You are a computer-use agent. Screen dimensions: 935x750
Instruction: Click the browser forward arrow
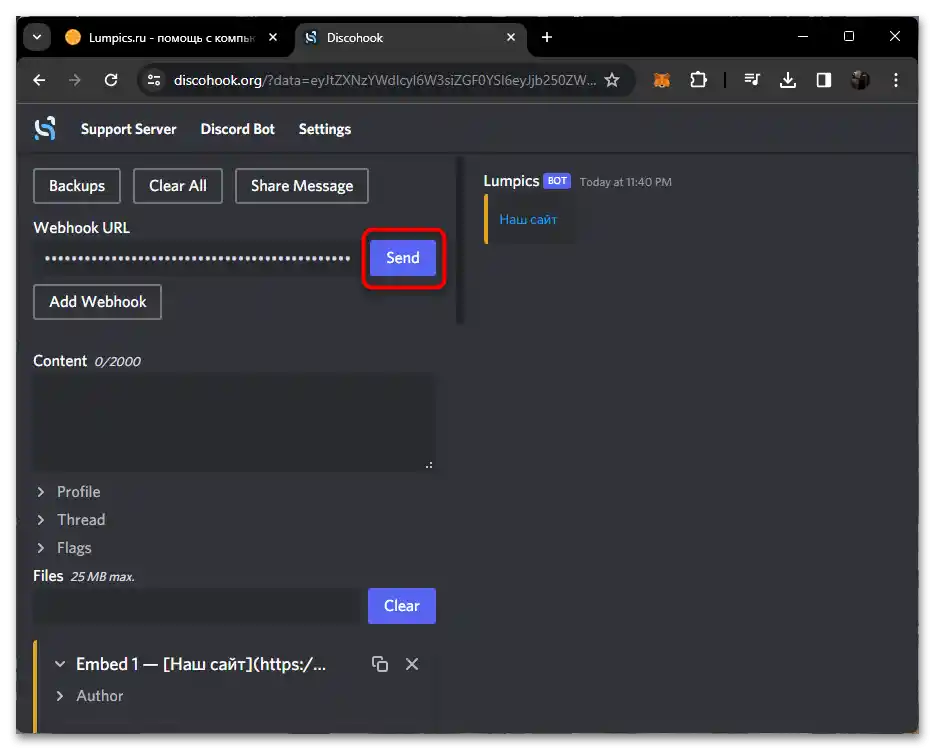(75, 80)
